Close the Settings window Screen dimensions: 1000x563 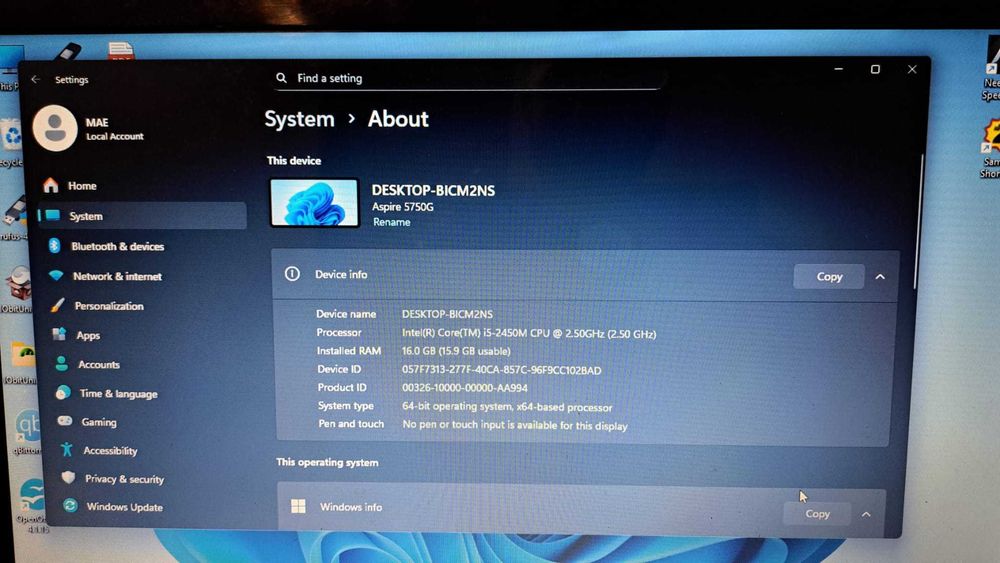coord(912,69)
